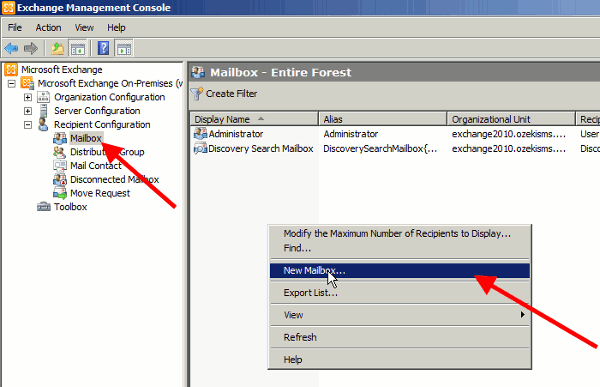Image resolution: width=600 pixels, height=387 pixels.
Task: Click the Administrator mailbox row icon
Action: pos(201,134)
